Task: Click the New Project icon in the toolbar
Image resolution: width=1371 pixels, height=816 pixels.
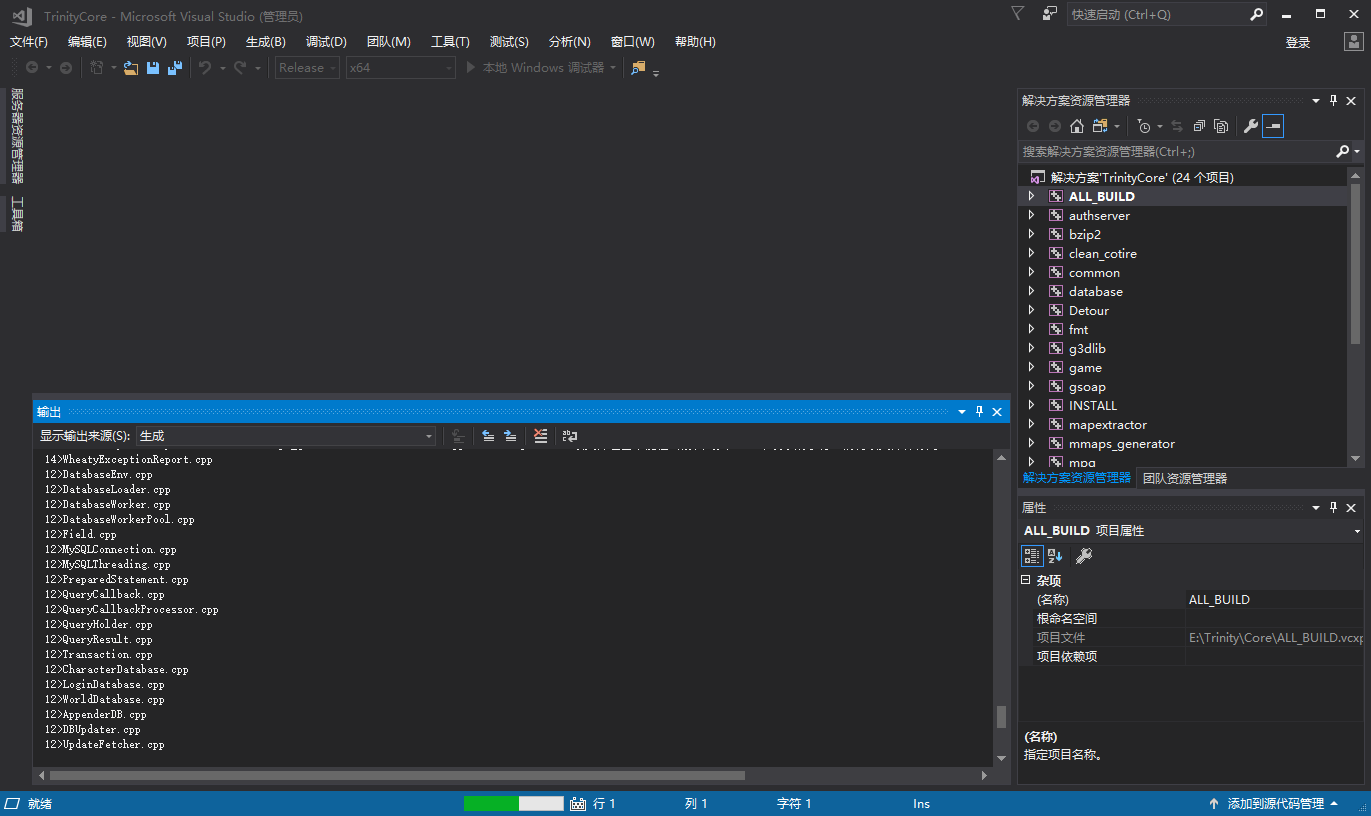Action: (97, 68)
